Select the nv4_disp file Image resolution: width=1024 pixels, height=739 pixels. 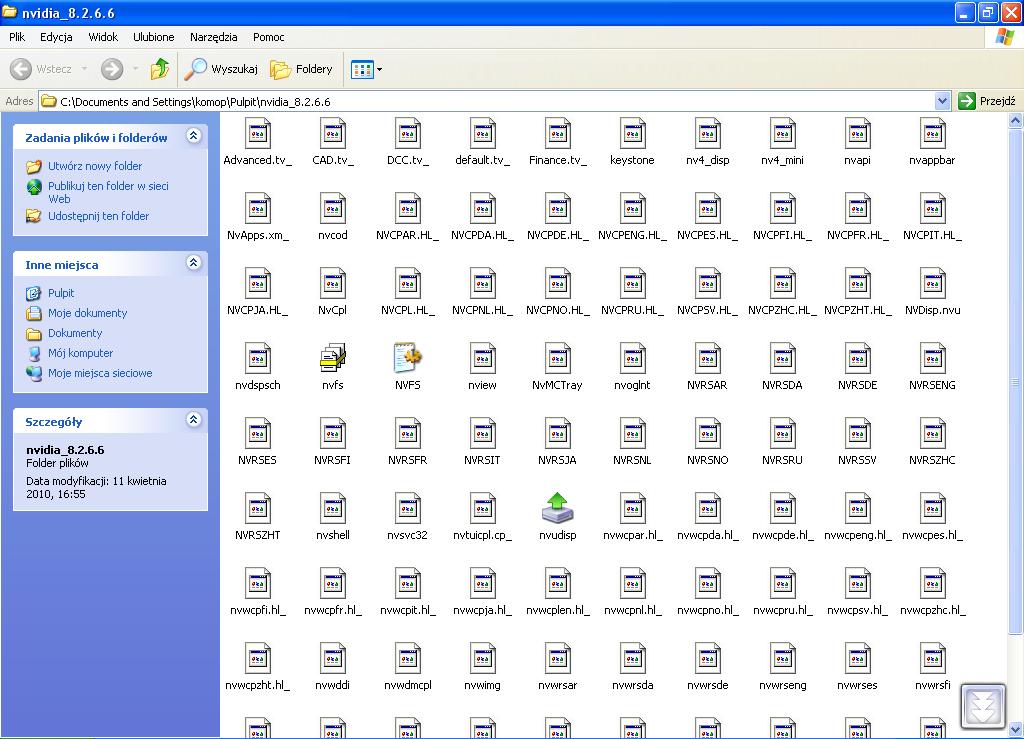(x=707, y=134)
